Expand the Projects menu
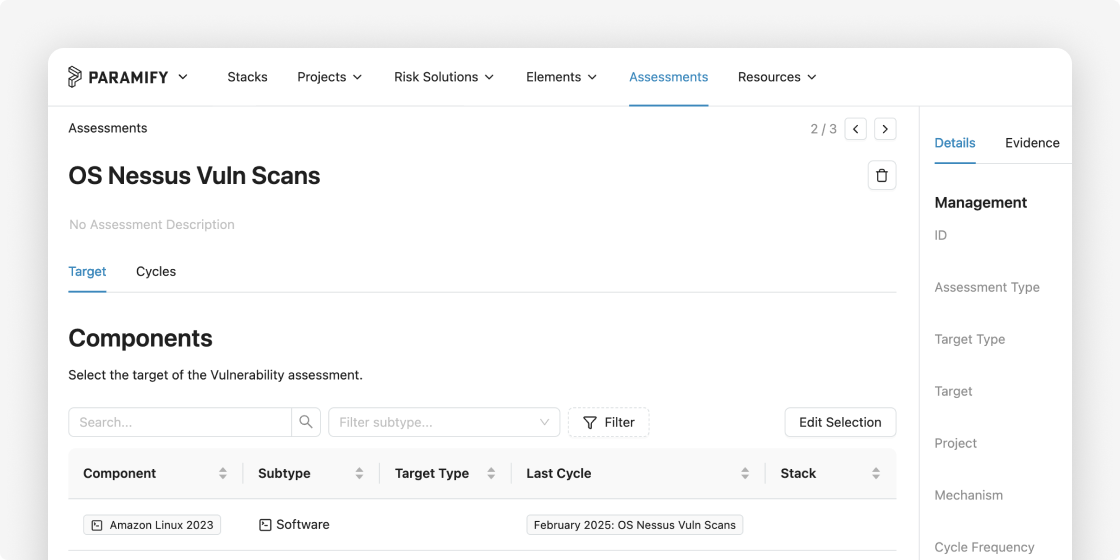This screenshot has width=1120, height=560. click(329, 77)
